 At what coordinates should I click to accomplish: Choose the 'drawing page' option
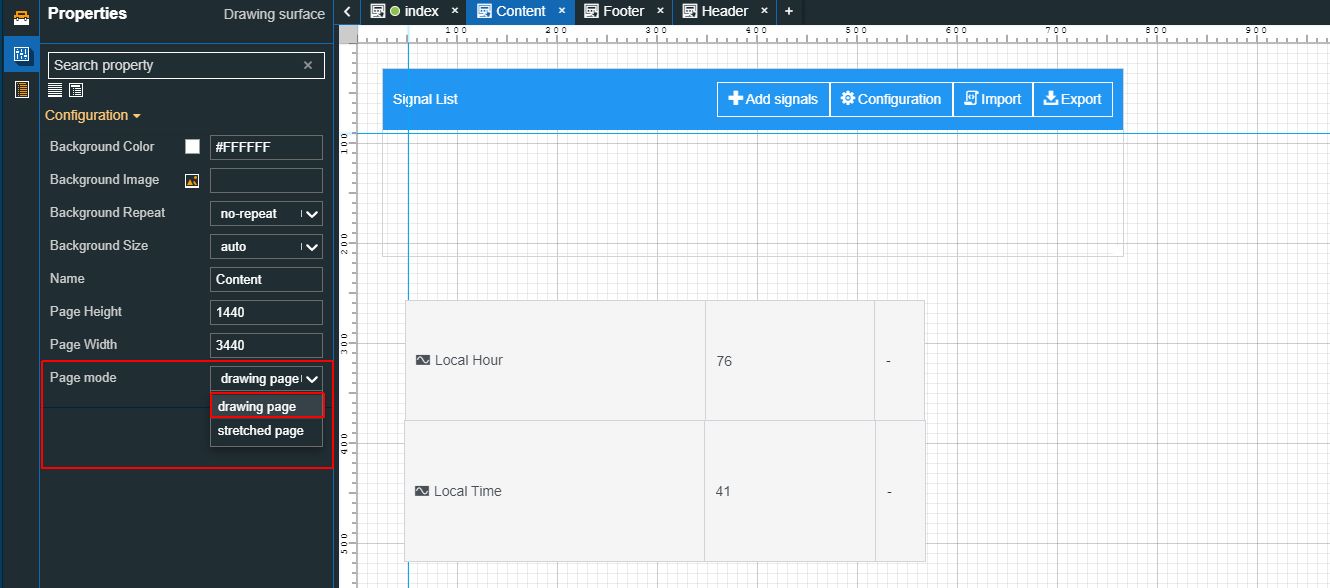pos(266,406)
